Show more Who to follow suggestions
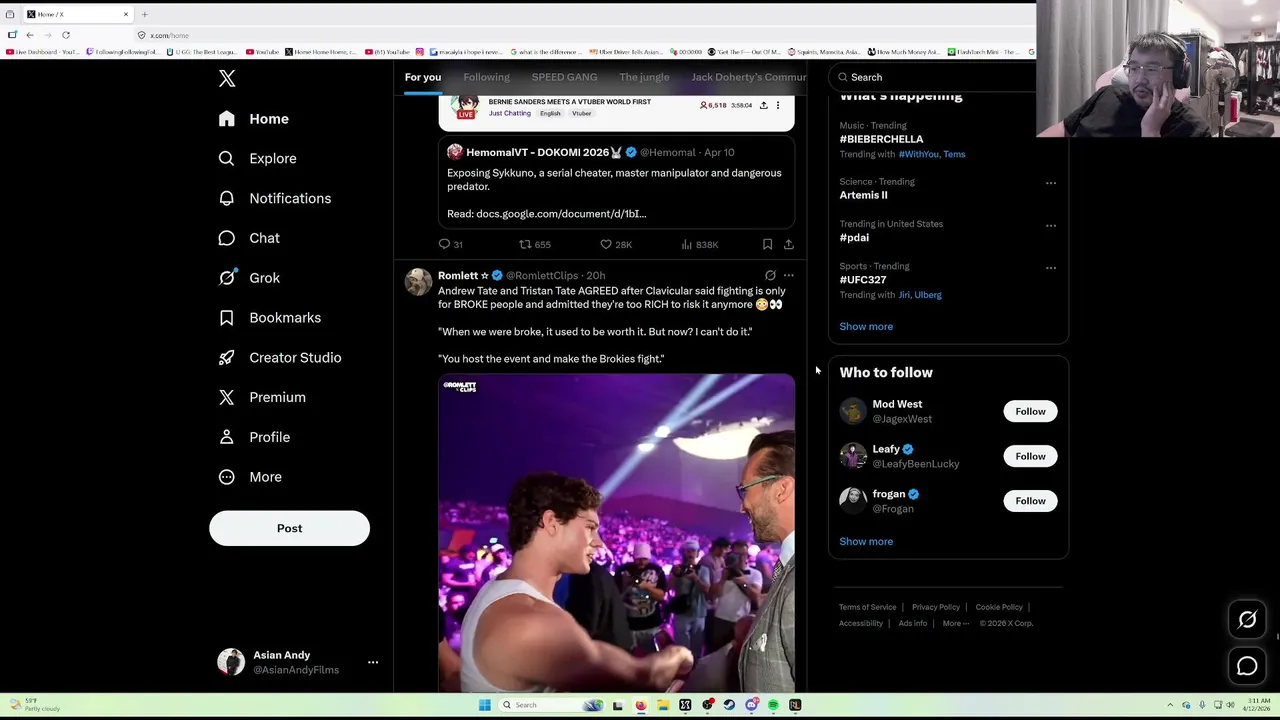Image resolution: width=1280 pixels, height=720 pixels. point(866,541)
